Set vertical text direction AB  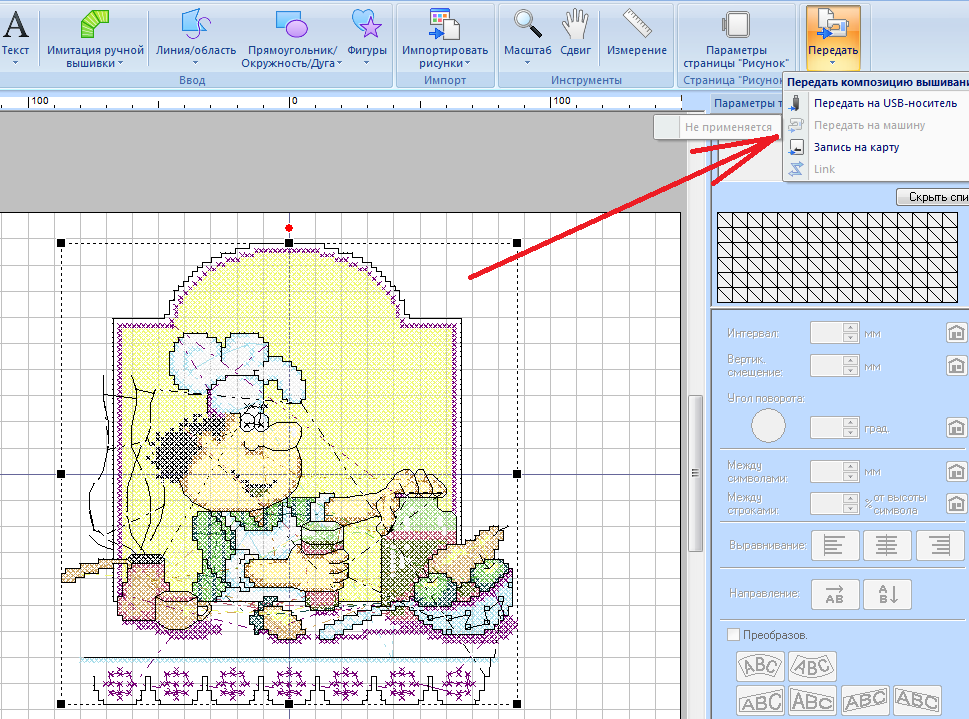coord(887,594)
